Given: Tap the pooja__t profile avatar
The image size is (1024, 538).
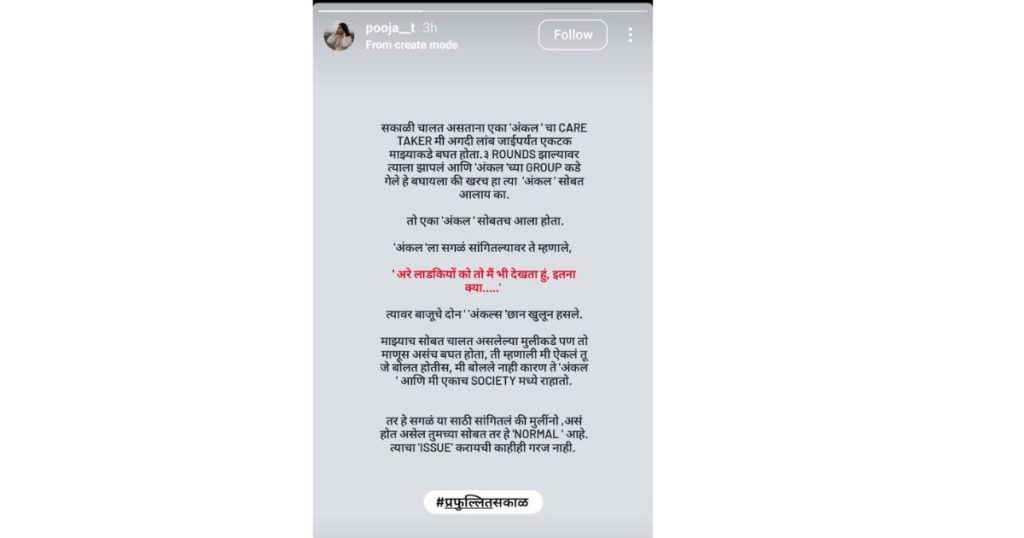Looking at the screenshot, I should point(339,35).
